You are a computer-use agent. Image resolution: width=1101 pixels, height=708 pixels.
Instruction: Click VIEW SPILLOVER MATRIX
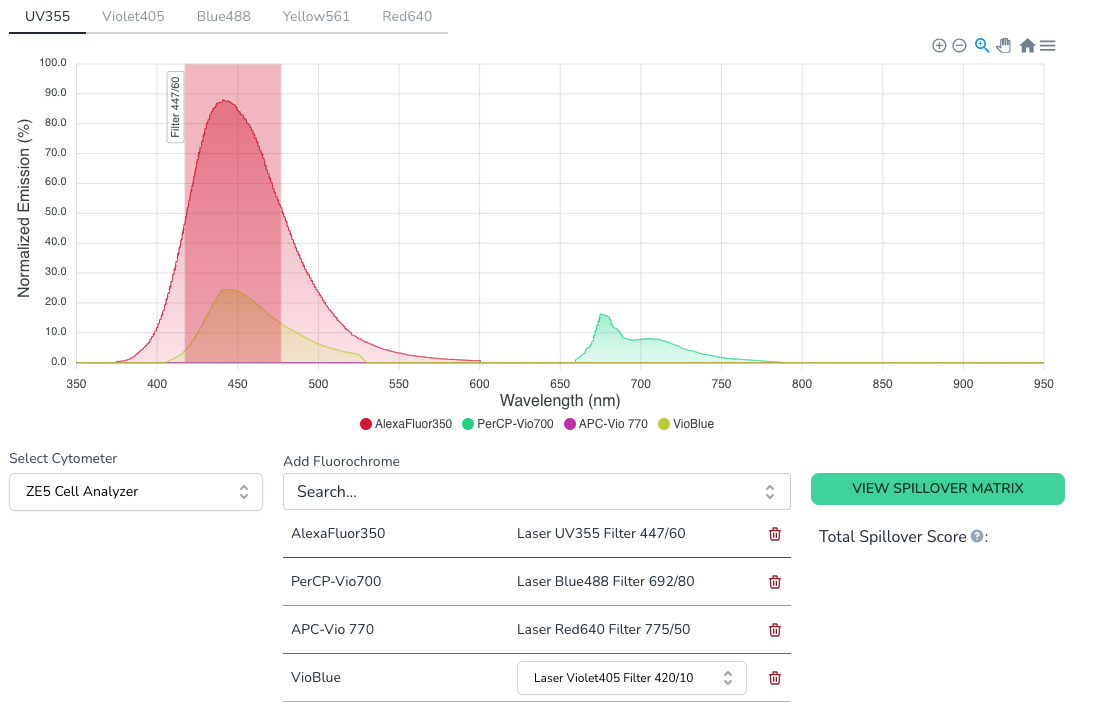click(x=937, y=489)
